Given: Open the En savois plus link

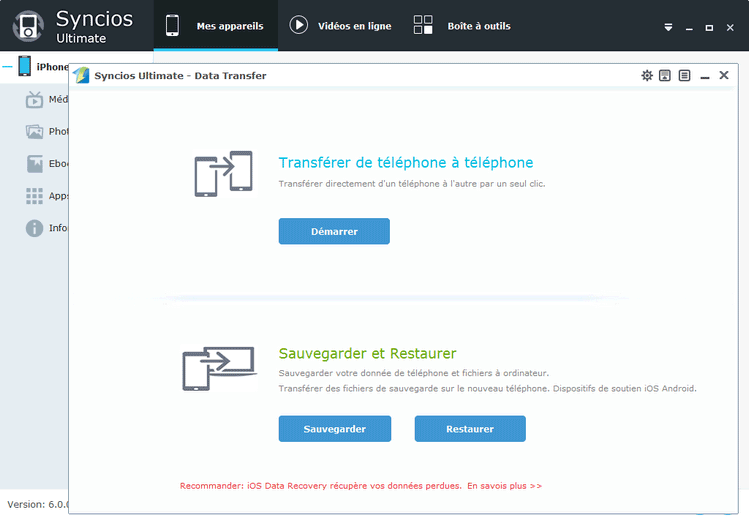Looking at the screenshot, I should coord(504,486).
